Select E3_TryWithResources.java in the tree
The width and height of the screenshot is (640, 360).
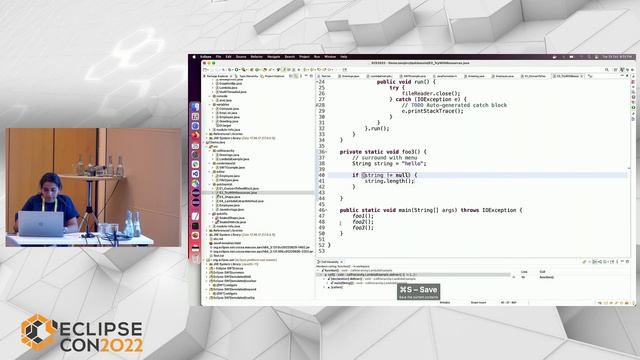238,193
